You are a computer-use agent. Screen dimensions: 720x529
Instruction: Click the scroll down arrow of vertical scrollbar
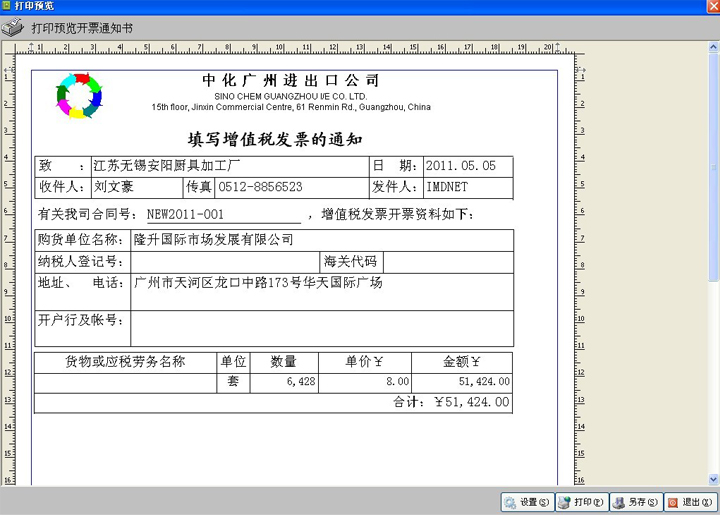coord(713,479)
